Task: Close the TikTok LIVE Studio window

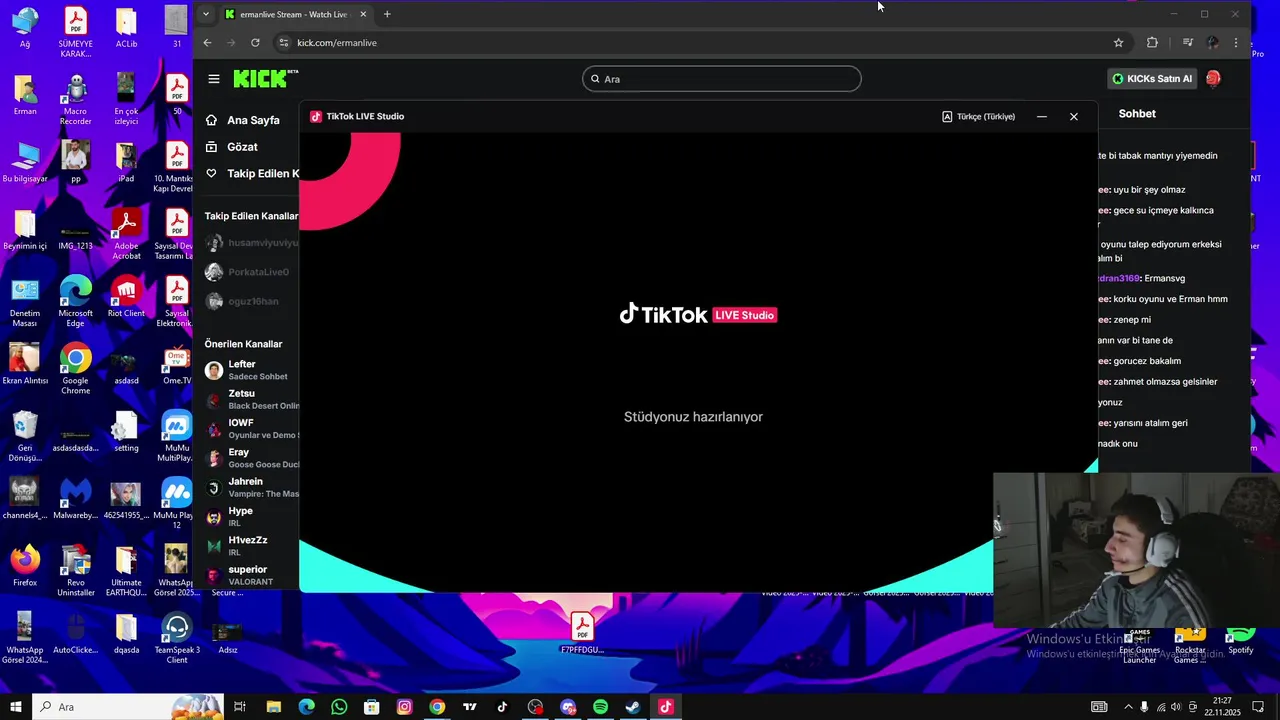Action: click(1074, 117)
